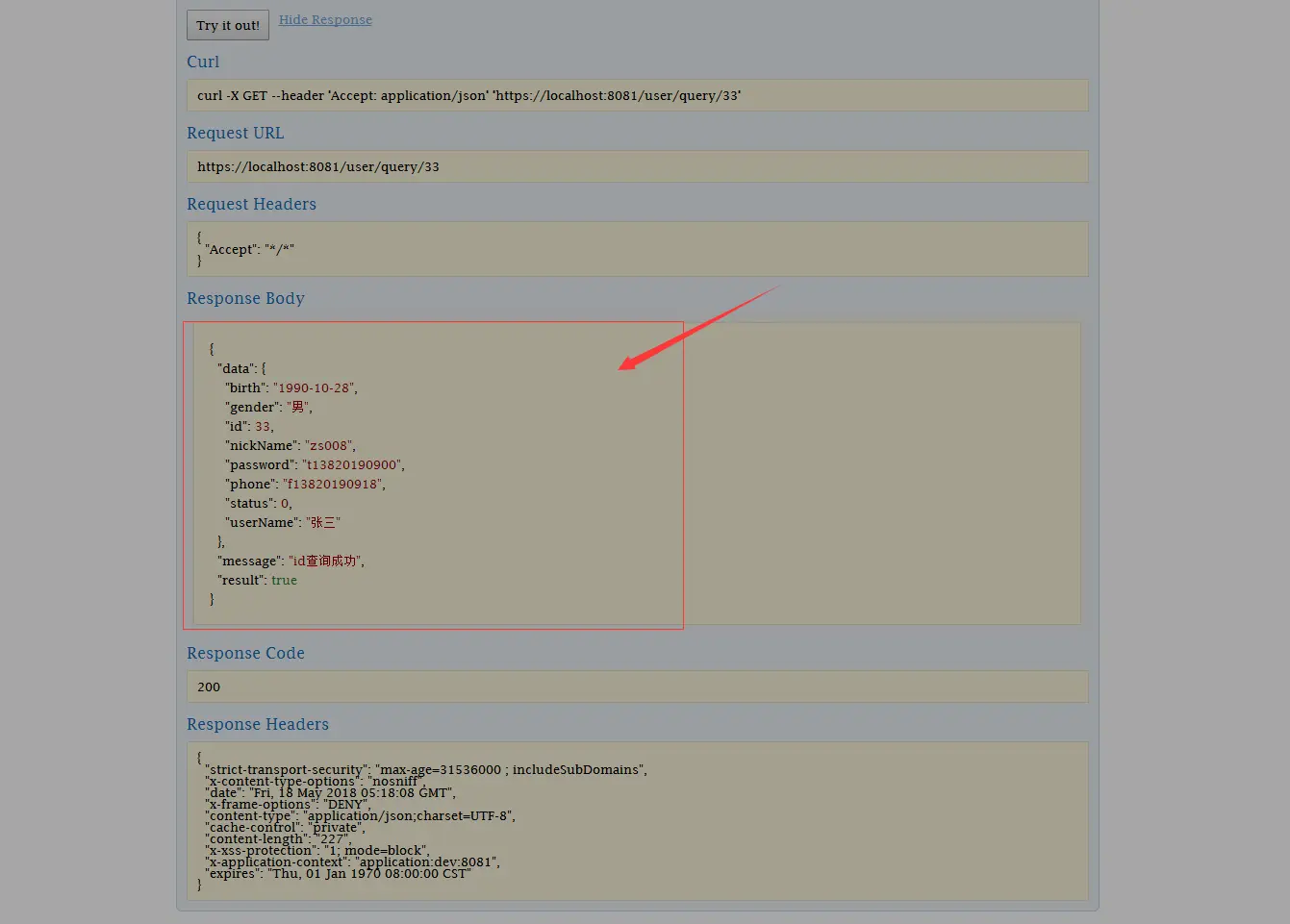Click the phone value "f13820190918"
1290x924 pixels.
tap(334, 484)
